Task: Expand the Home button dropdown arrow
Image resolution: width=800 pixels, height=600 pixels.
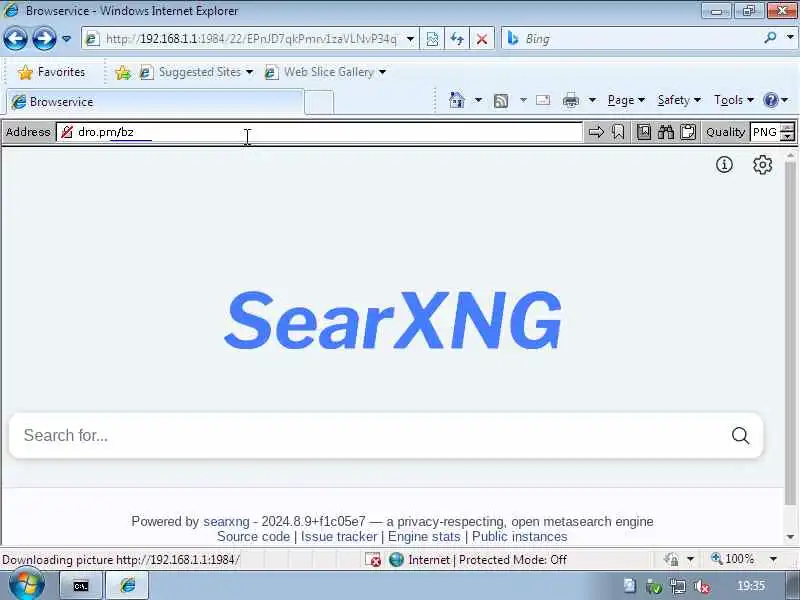Action: 478,100
